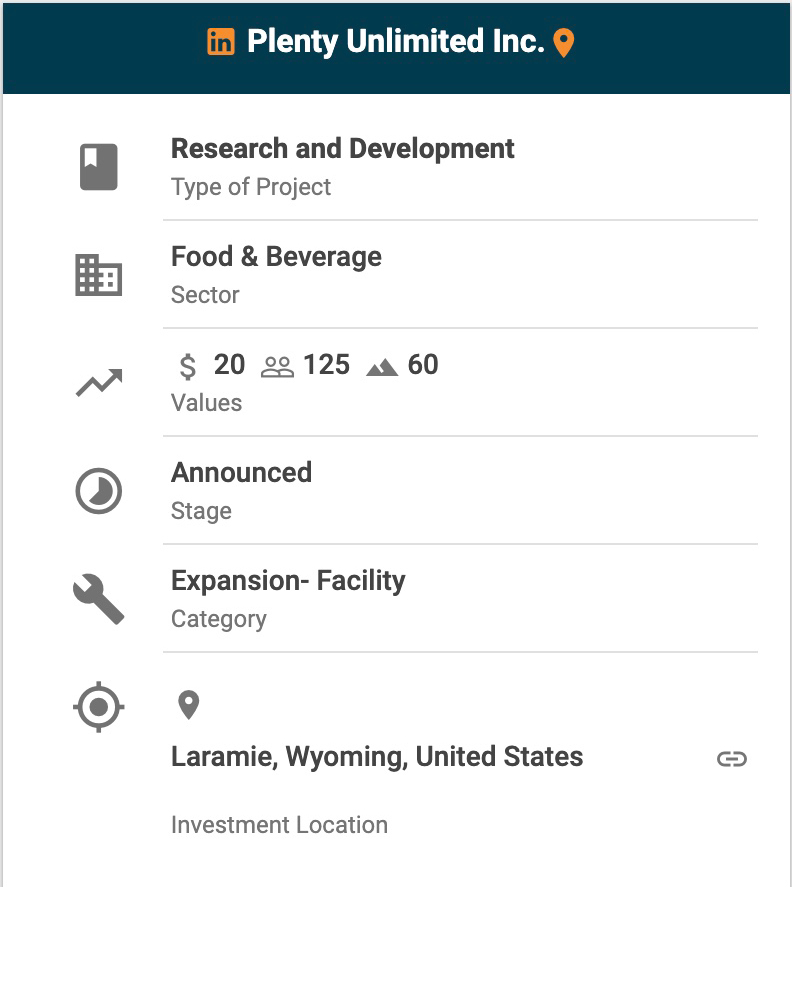Viewport: 792px width, 1008px height.
Task: Click the mountain area icon near 60
Action: (382, 367)
